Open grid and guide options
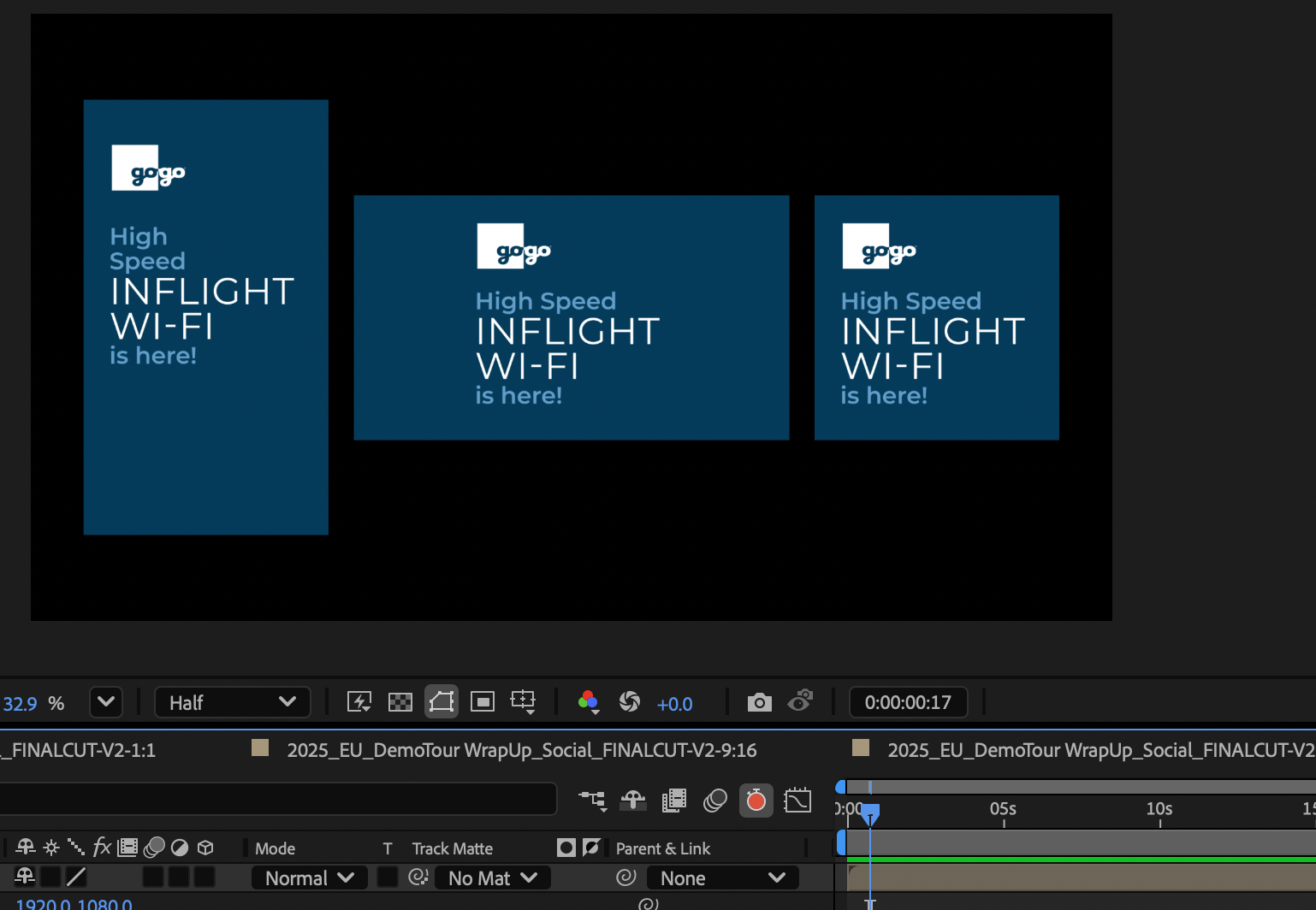Screen dimensions: 1316x910 [x=523, y=702]
